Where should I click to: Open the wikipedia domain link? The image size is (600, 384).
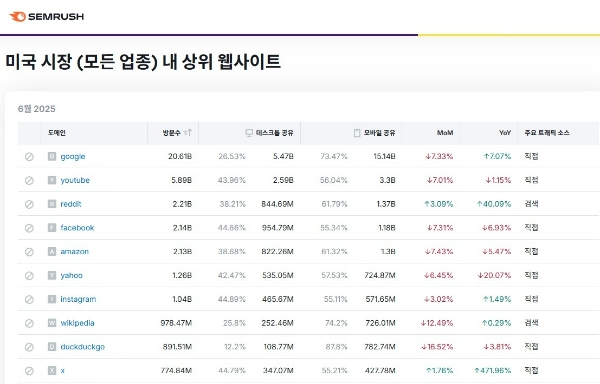(77, 323)
